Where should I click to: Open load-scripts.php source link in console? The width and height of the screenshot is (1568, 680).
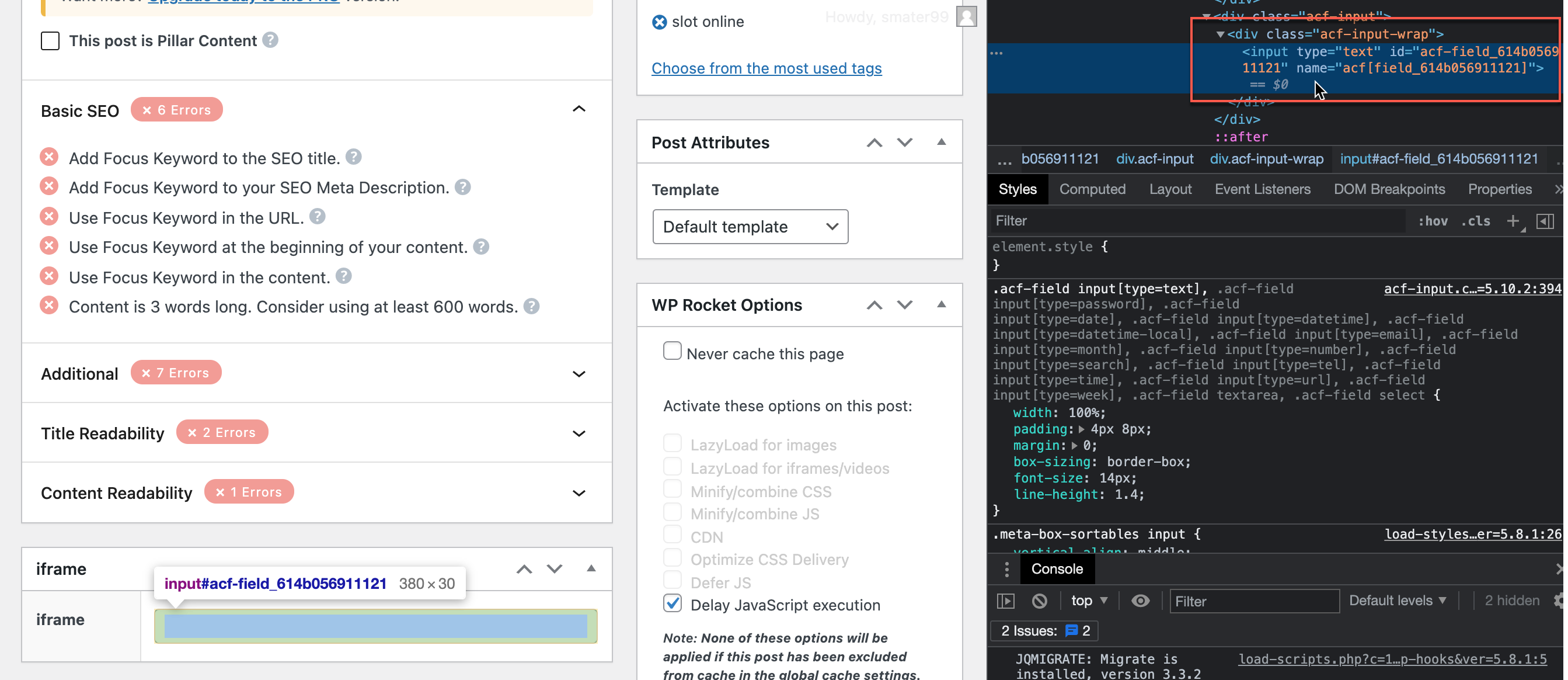pyautogui.click(x=1392, y=660)
